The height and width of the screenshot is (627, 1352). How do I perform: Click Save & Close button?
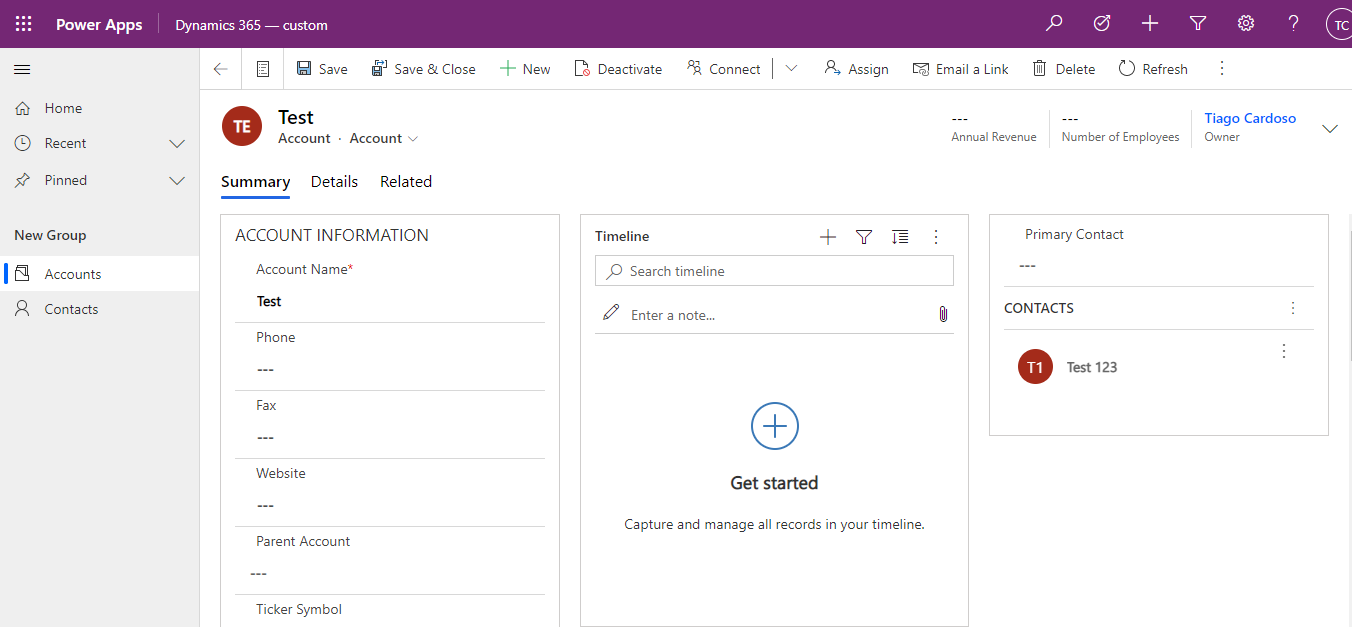pyautogui.click(x=423, y=69)
